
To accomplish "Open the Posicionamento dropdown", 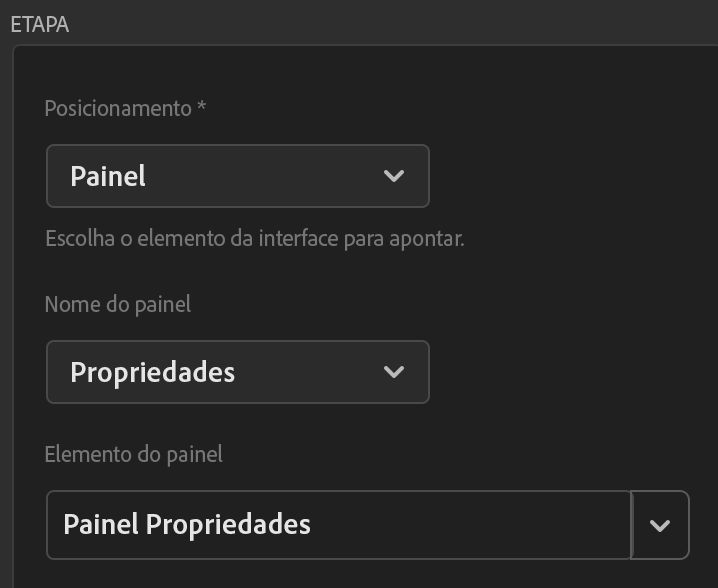I will pyautogui.click(x=237, y=176).
